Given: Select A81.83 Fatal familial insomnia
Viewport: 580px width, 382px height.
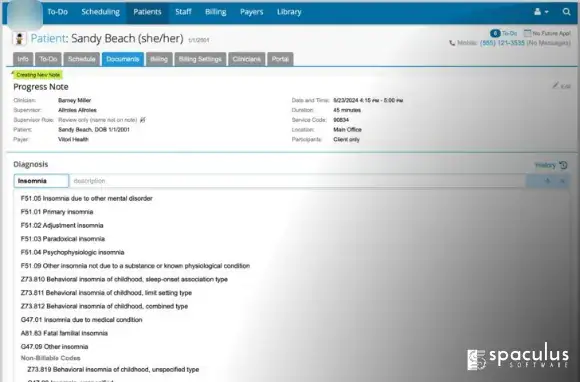Looking at the screenshot, I should (64, 333).
